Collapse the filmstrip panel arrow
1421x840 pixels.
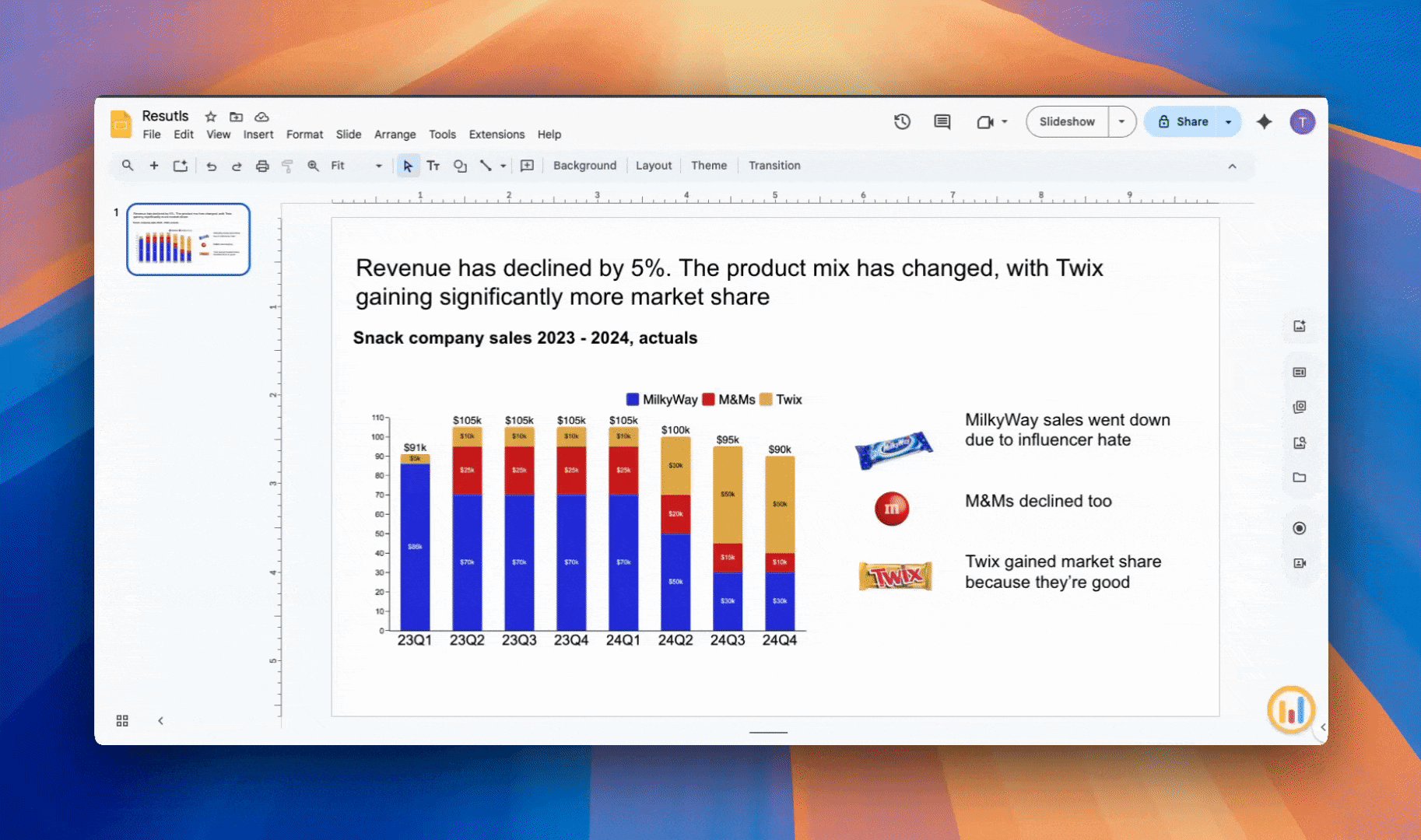point(160,721)
